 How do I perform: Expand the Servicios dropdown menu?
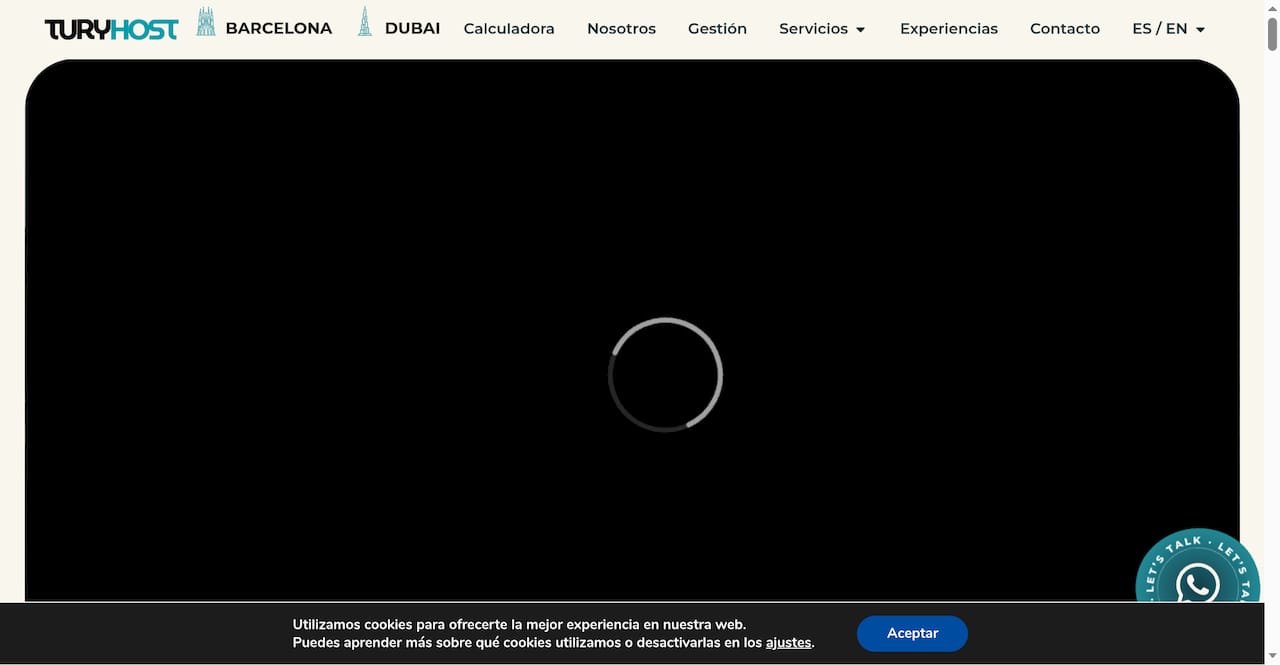point(822,29)
